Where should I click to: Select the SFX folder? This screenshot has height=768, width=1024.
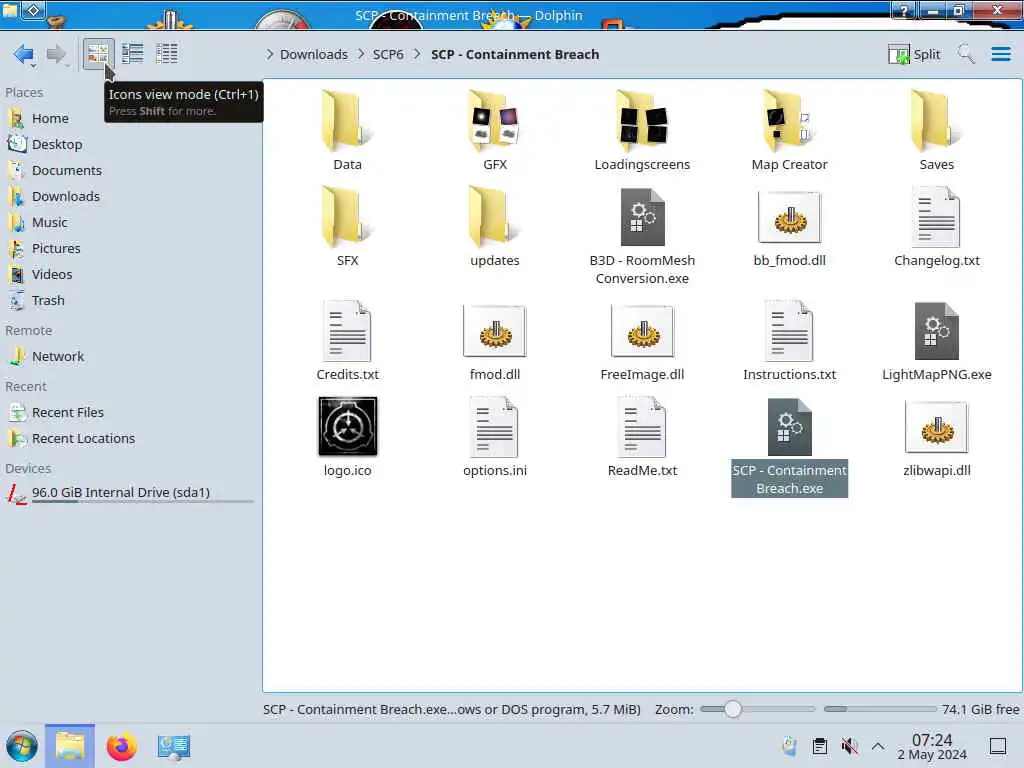click(x=347, y=227)
